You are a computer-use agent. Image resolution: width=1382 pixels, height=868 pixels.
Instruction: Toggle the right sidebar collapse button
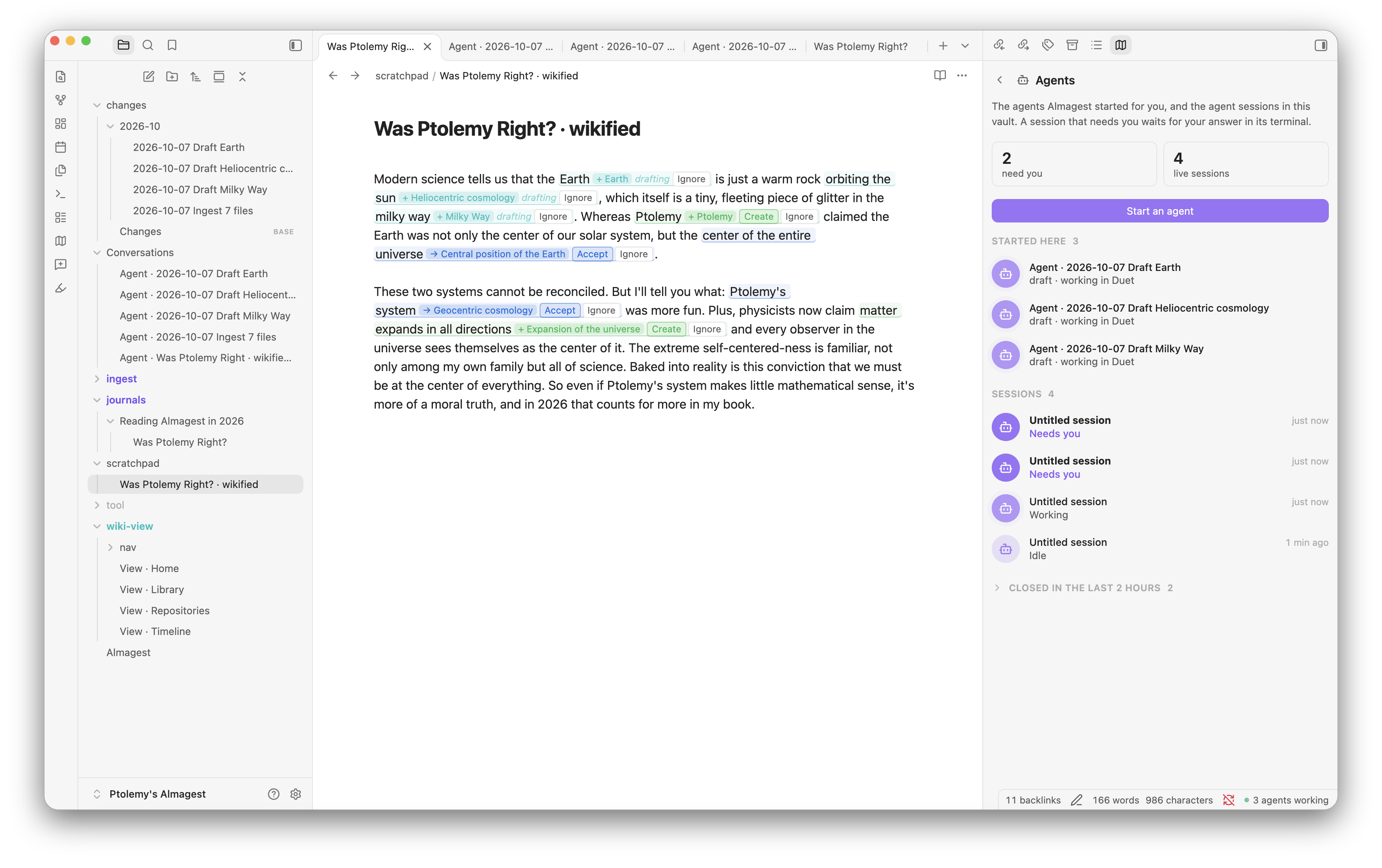pos(1321,45)
